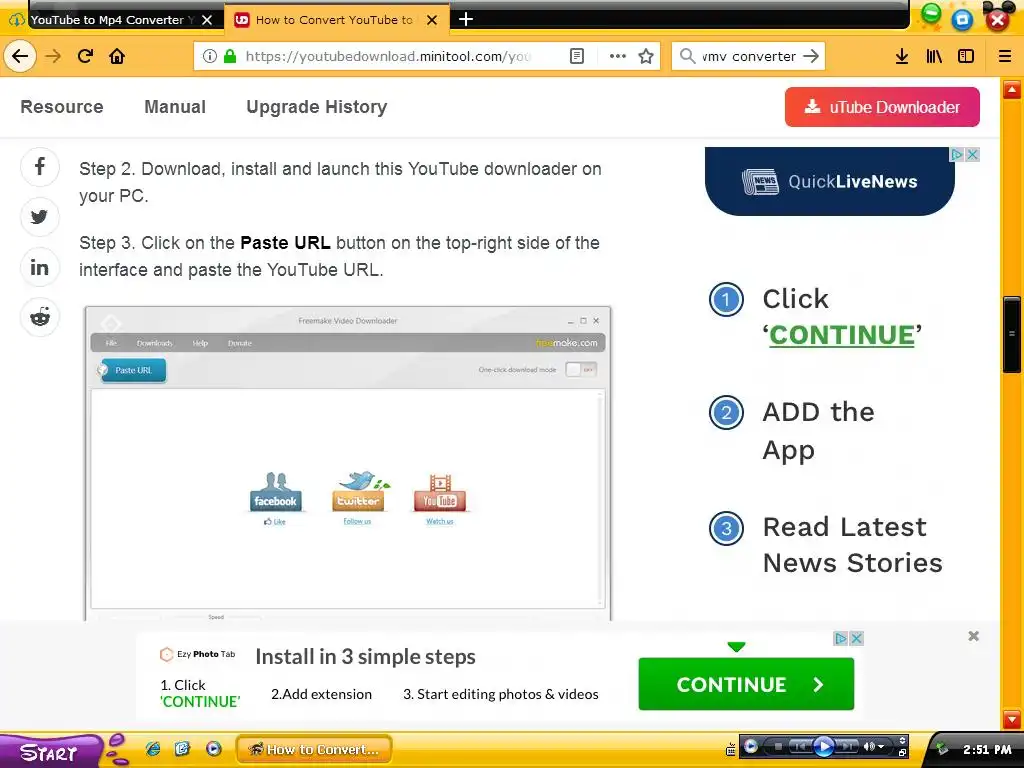
Task: Stop playback in the taskbar media player
Action: pos(778,746)
